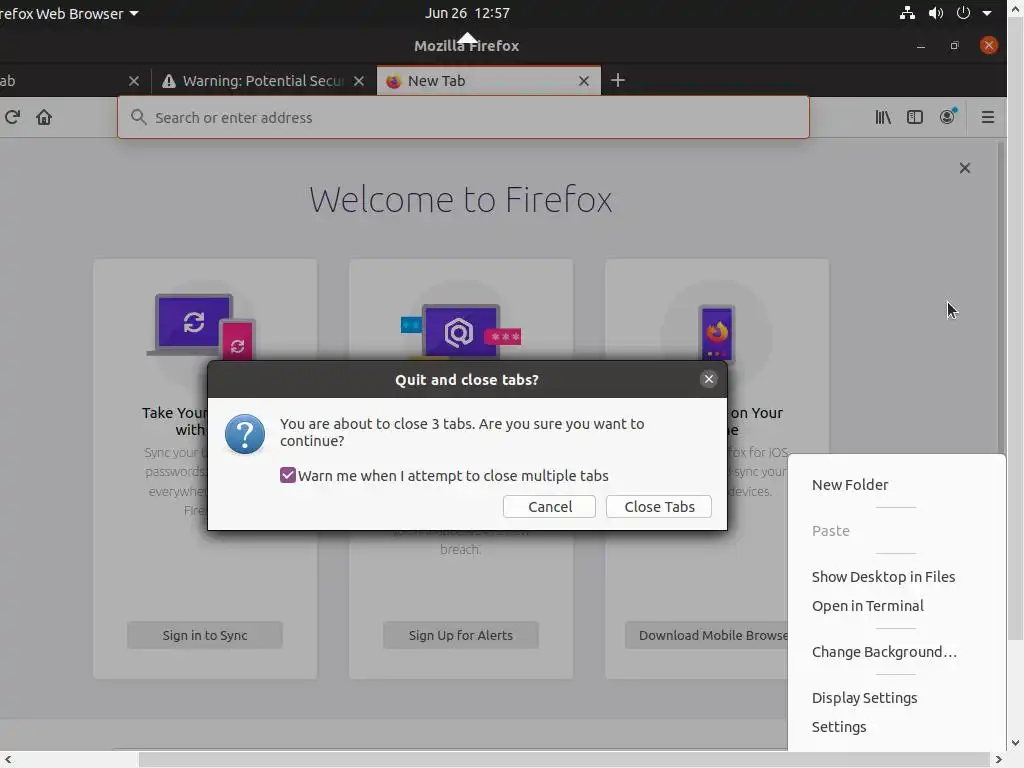The width and height of the screenshot is (1024, 768).
Task: Open Display Settings from context menu
Action: coord(864,698)
